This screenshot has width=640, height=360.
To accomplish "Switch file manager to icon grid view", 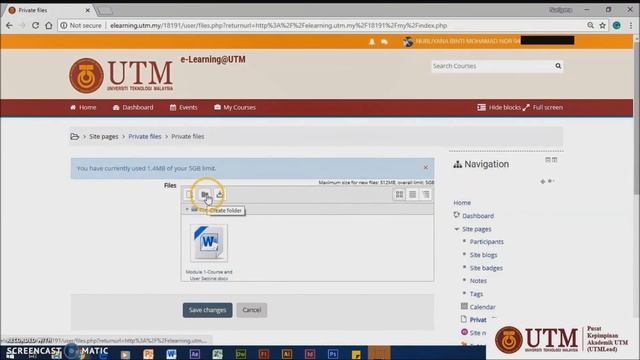I will pos(399,195).
